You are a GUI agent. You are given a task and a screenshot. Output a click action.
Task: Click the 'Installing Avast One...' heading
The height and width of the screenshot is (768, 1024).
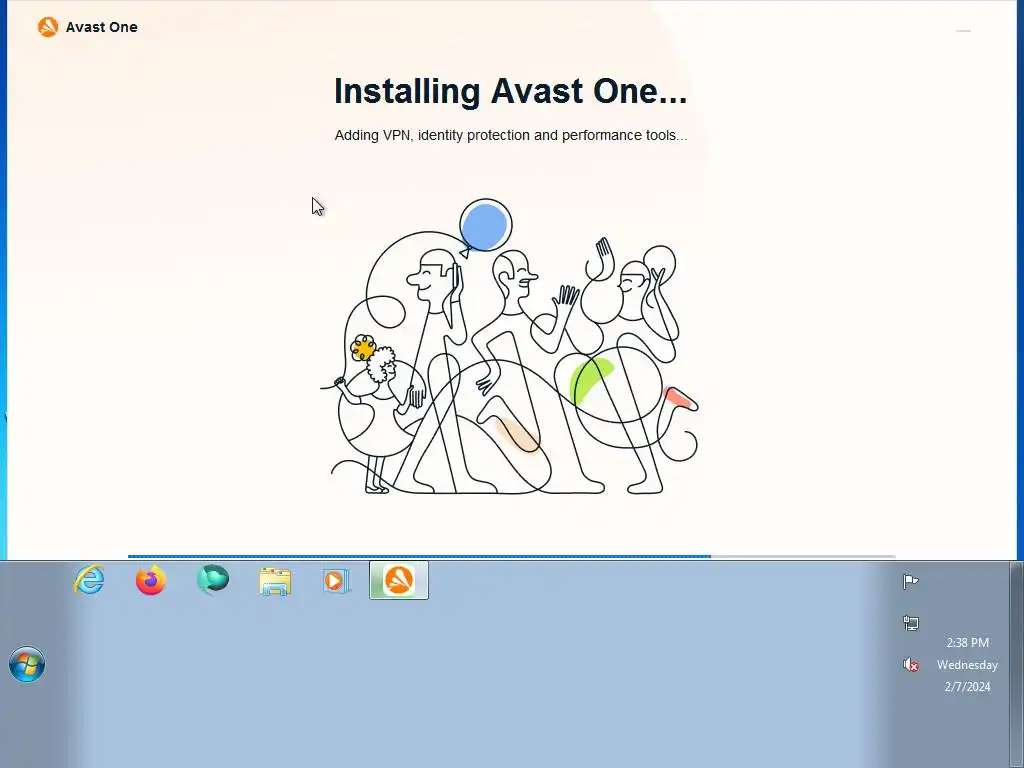click(x=511, y=91)
